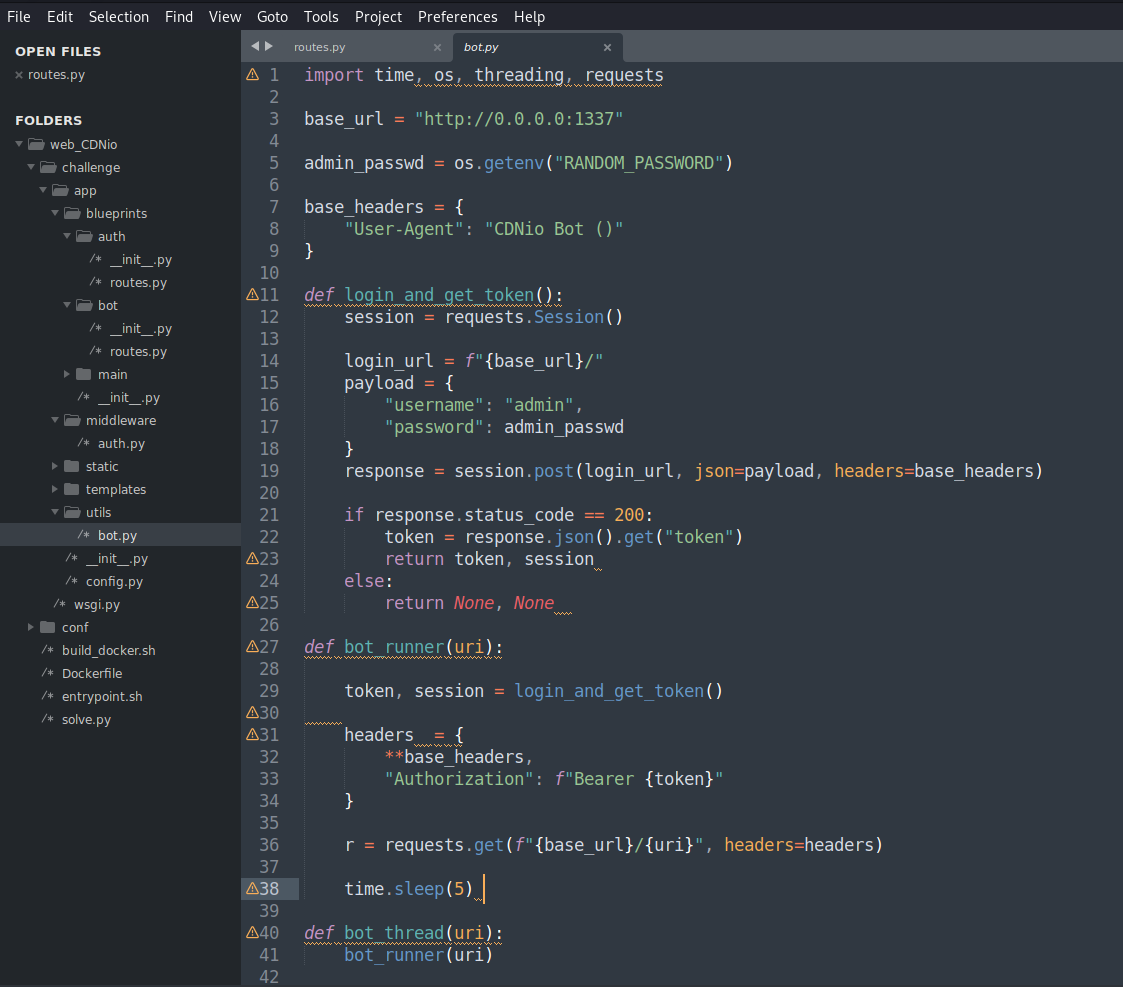Click the warning marker on line 38
The image size is (1123, 987).
252,889
